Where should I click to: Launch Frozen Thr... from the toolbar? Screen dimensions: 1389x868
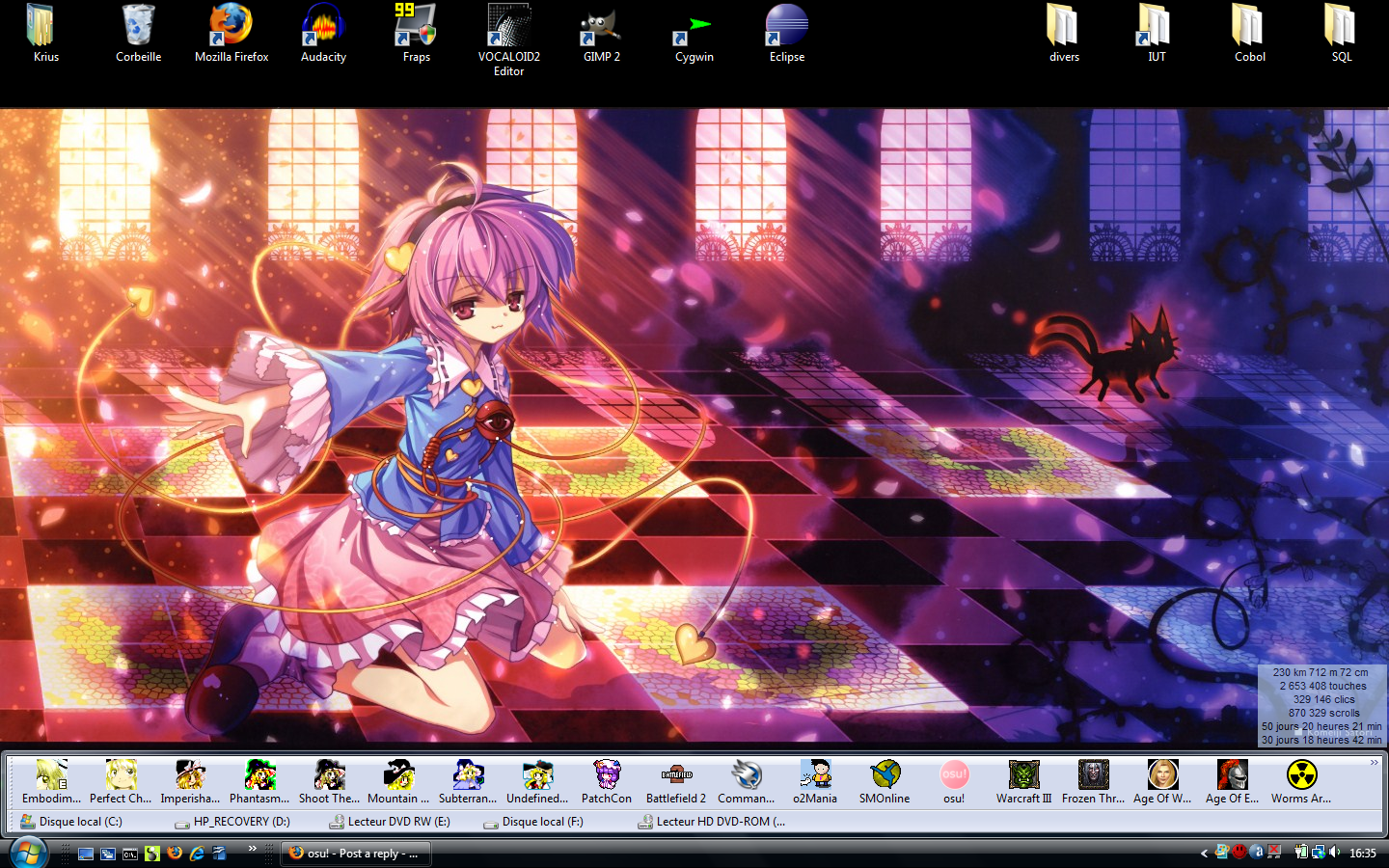(x=1093, y=782)
